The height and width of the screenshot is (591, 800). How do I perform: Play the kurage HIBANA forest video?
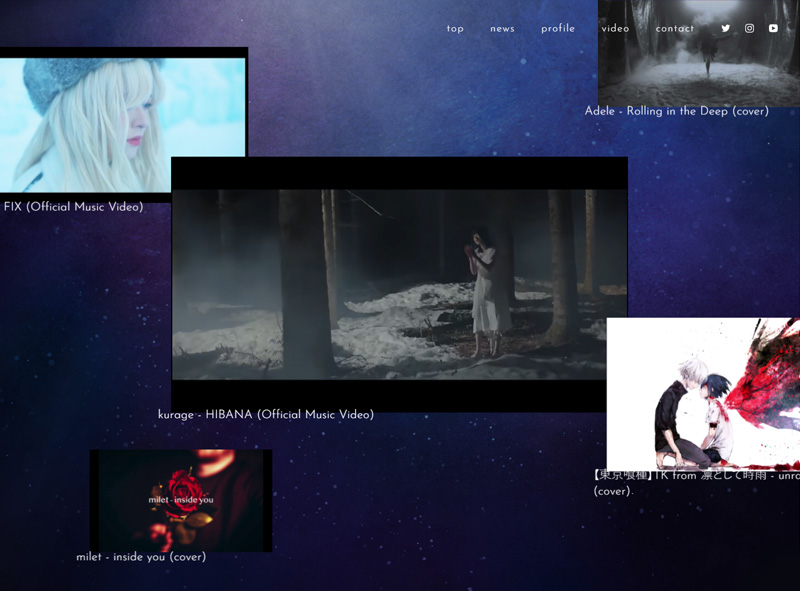click(x=399, y=284)
